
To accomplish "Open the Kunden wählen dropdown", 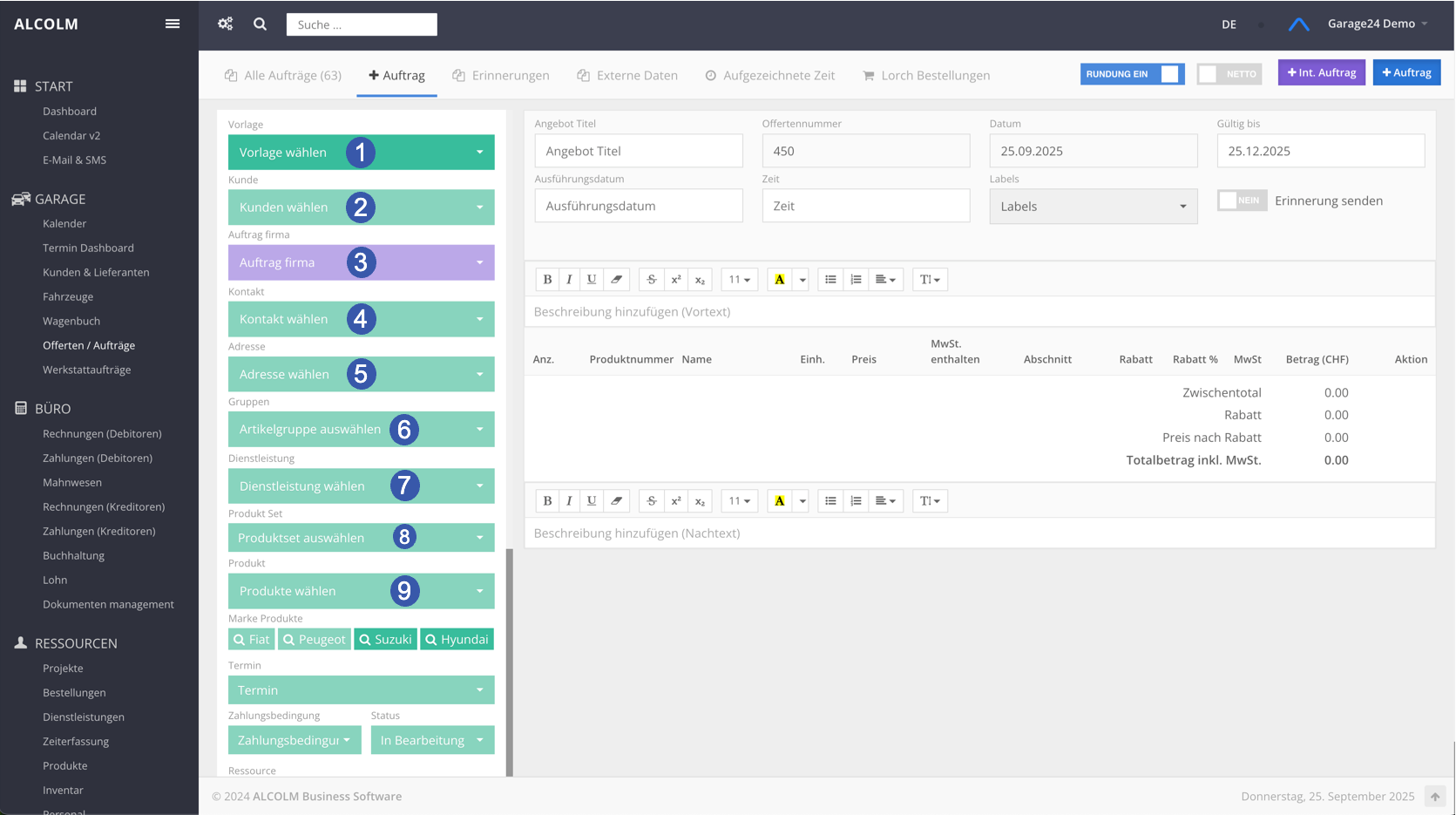I will pos(361,207).
